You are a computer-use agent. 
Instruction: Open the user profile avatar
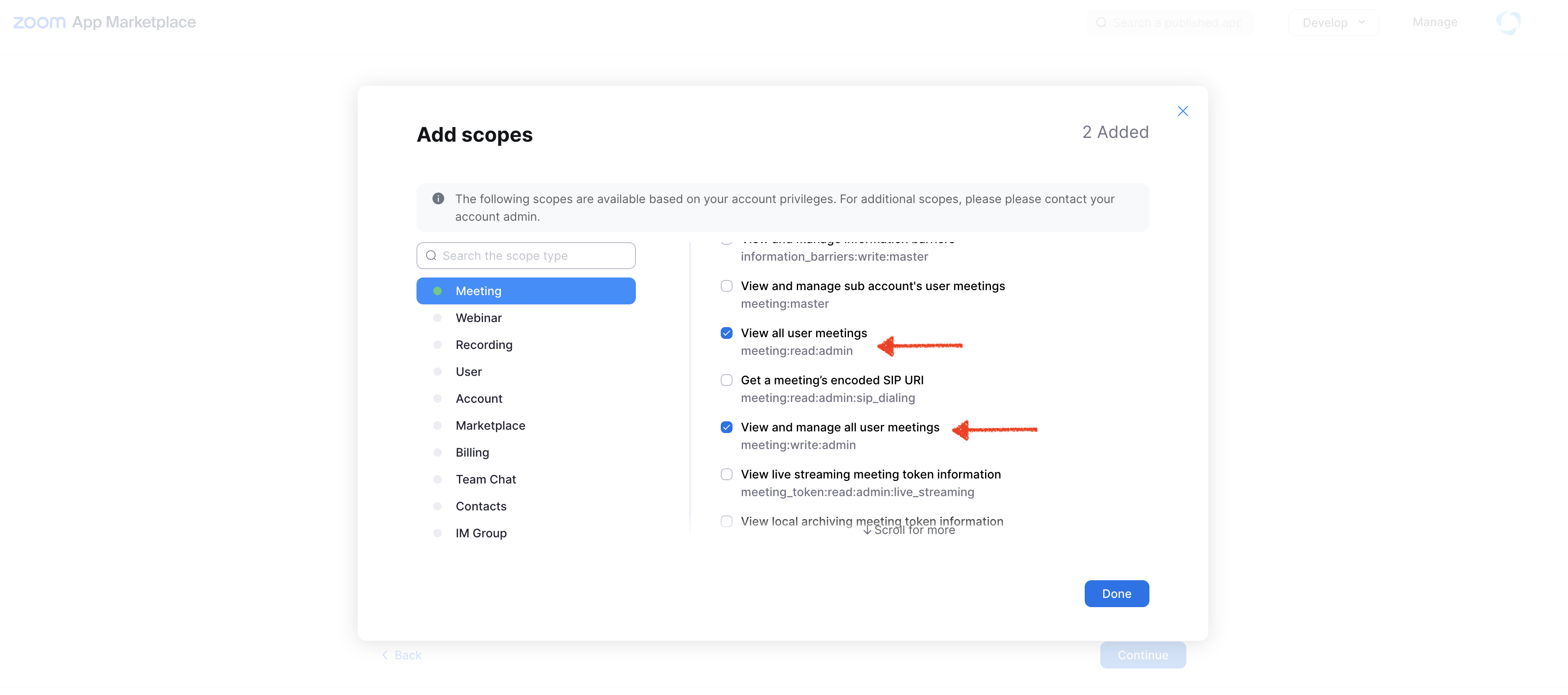coord(1508,23)
